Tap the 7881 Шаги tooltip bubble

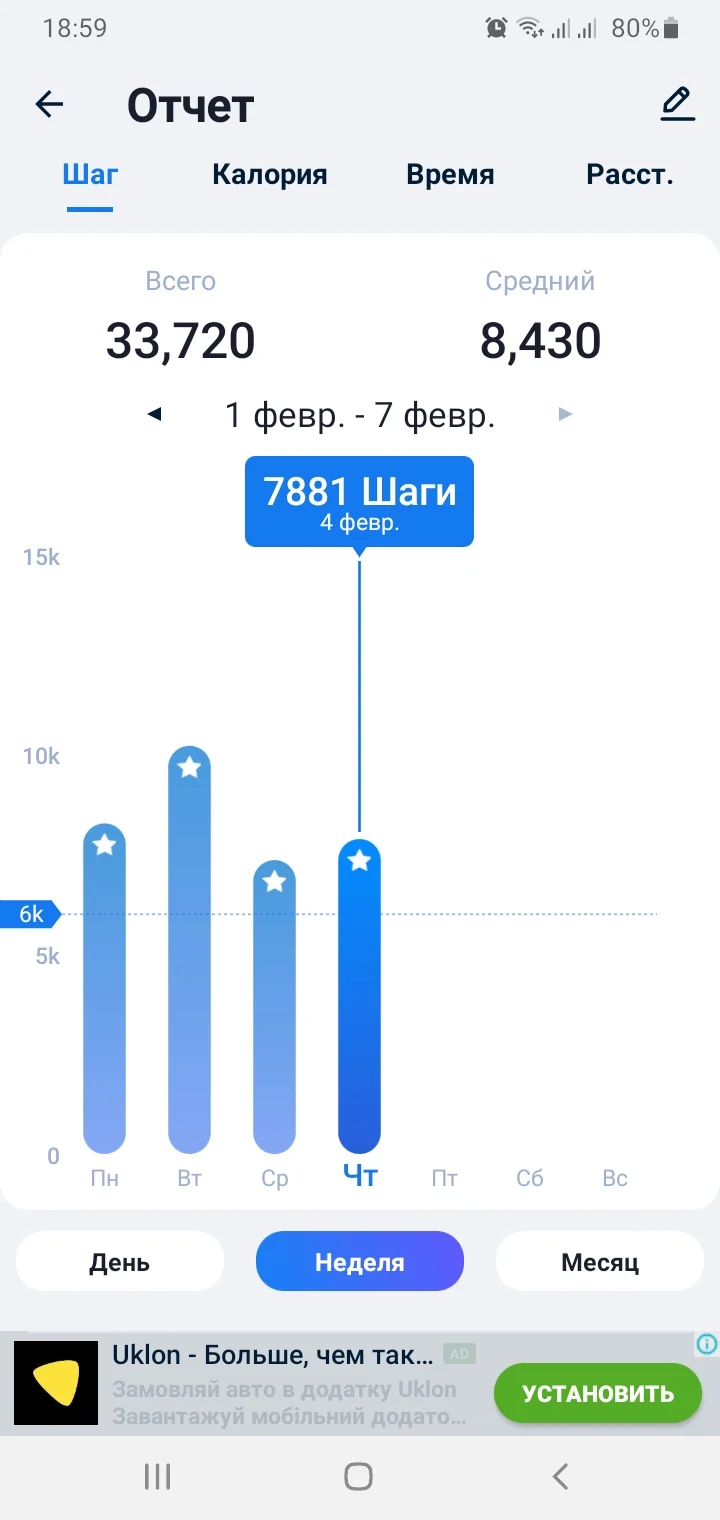pos(359,501)
